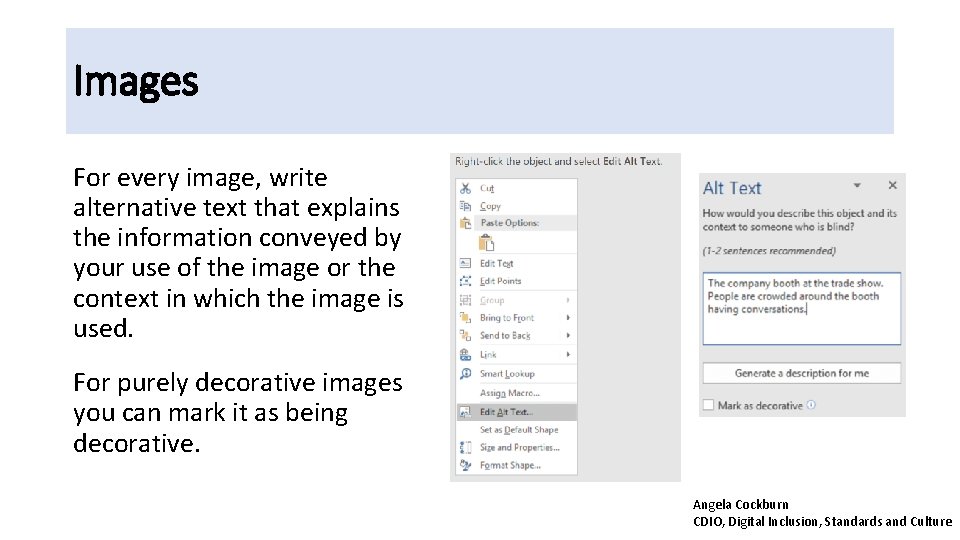Viewport: 960px width, 540px height.
Task: Click the '(1-2 sentences recommended)' hint
Action: coord(769,250)
